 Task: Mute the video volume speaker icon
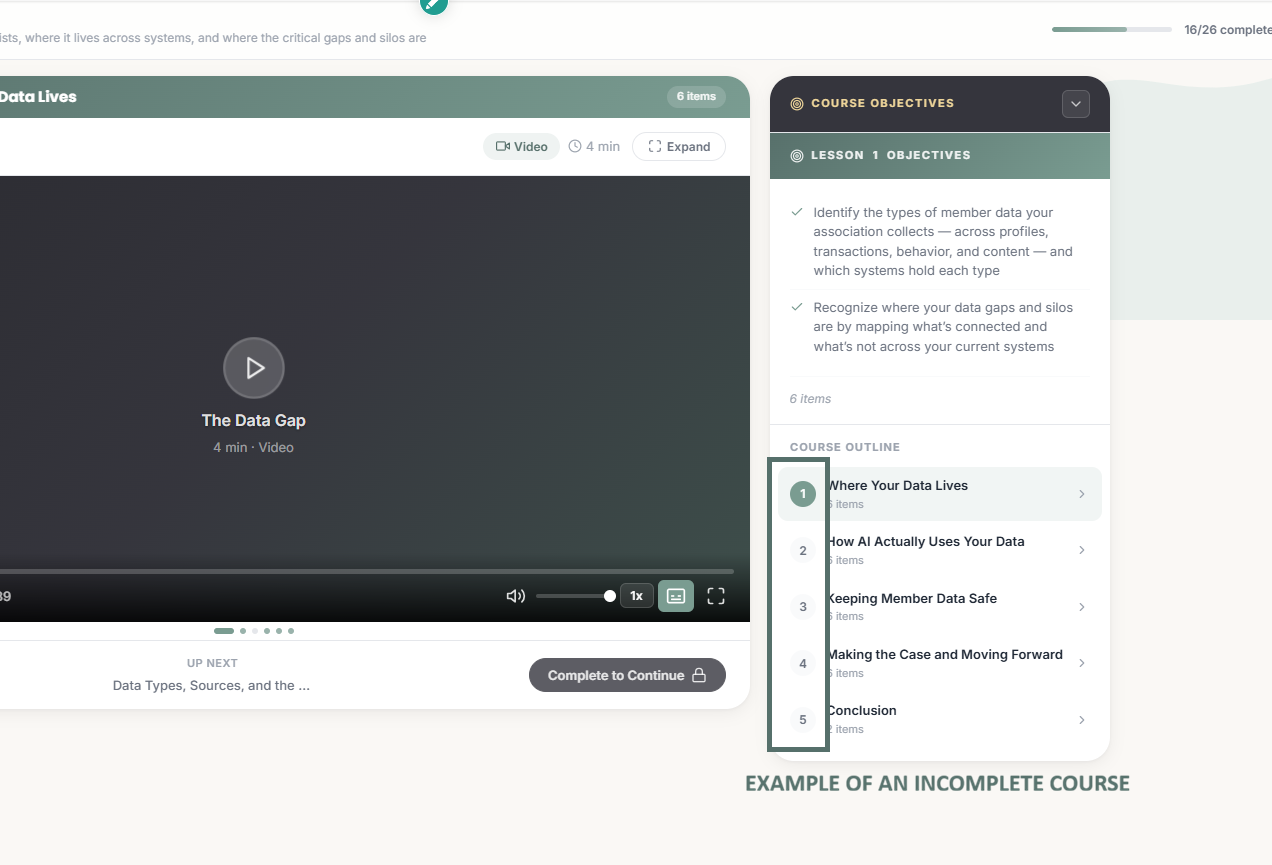(515, 596)
